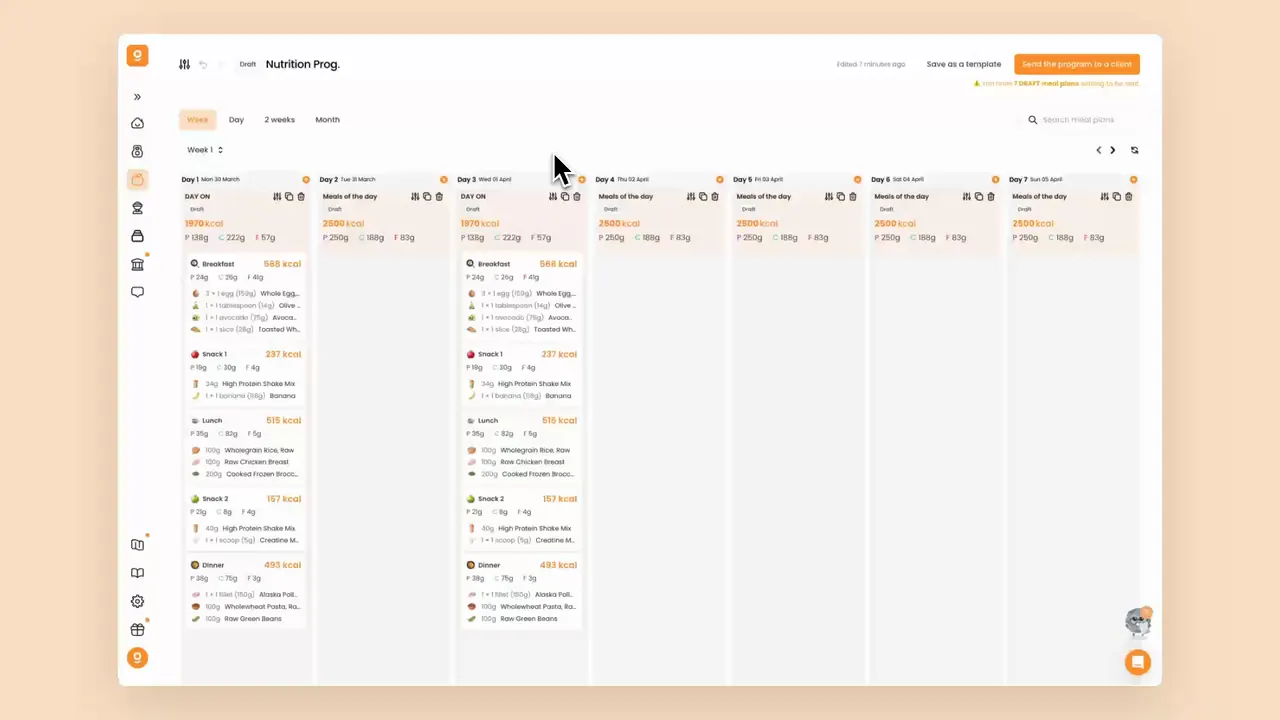The height and width of the screenshot is (720, 1280).
Task: Duplicate the Day 1 DAY ON meal plan
Action: (289, 197)
